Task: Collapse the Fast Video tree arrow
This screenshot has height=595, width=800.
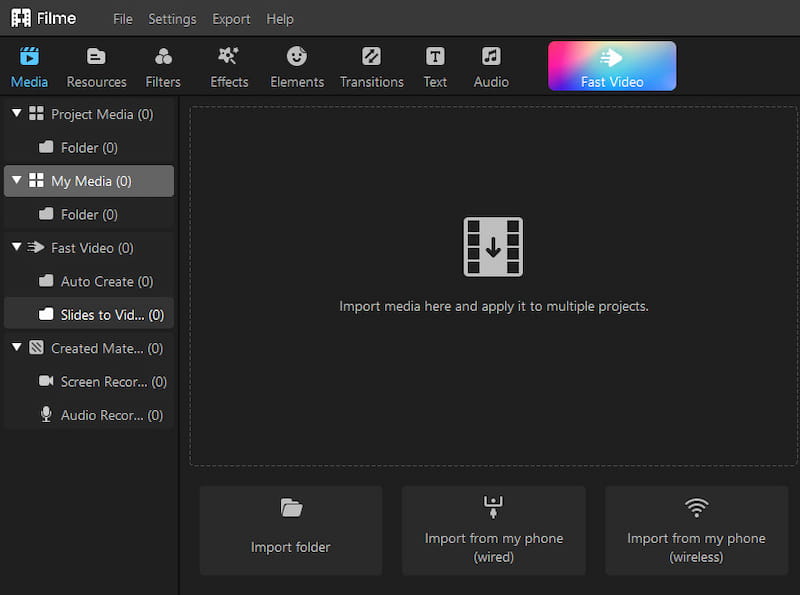Action: point(17,247)
